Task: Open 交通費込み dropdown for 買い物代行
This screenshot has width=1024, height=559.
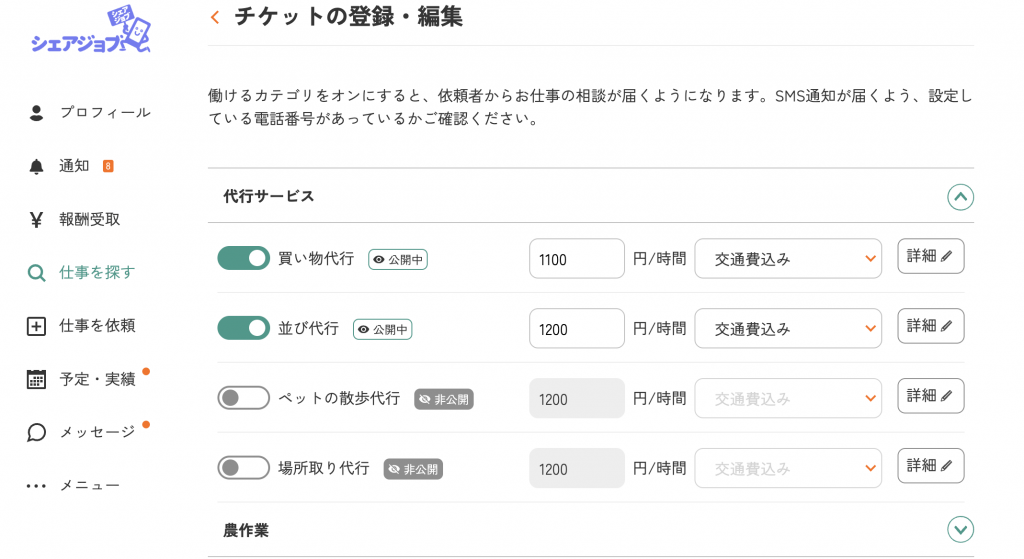Action: (x=788, y=259)
